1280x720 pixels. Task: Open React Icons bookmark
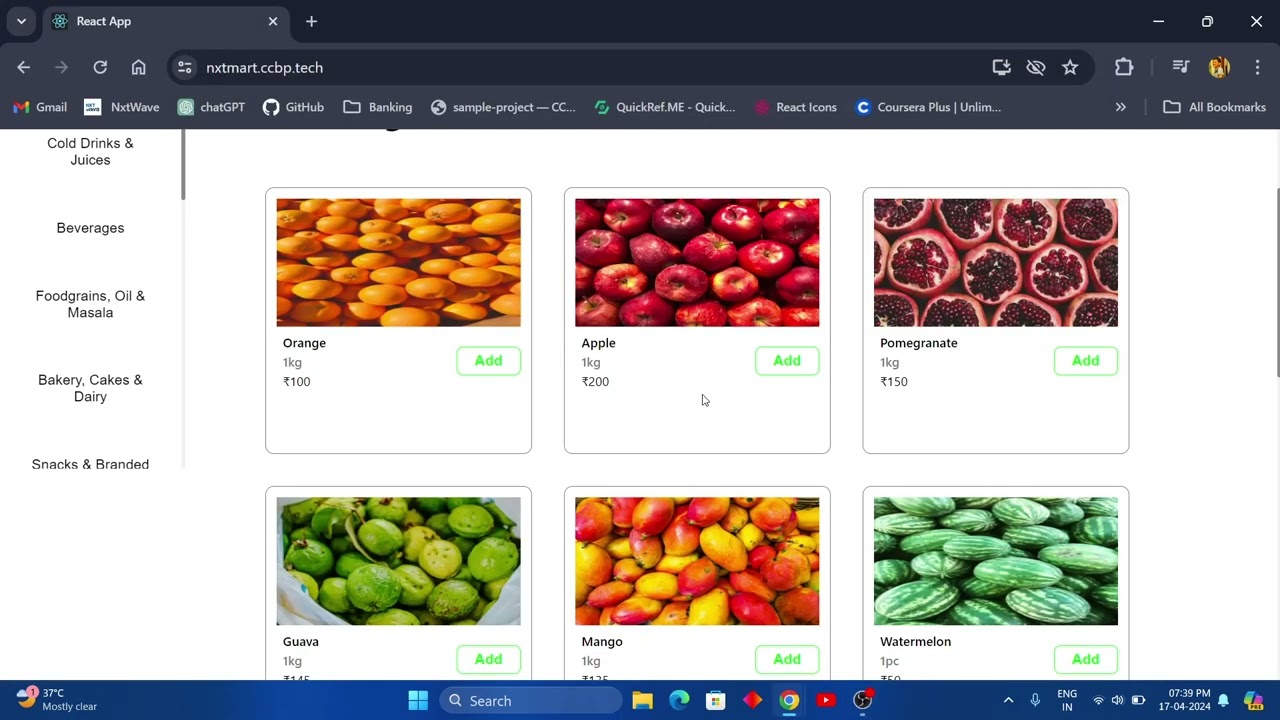[796, 107]
